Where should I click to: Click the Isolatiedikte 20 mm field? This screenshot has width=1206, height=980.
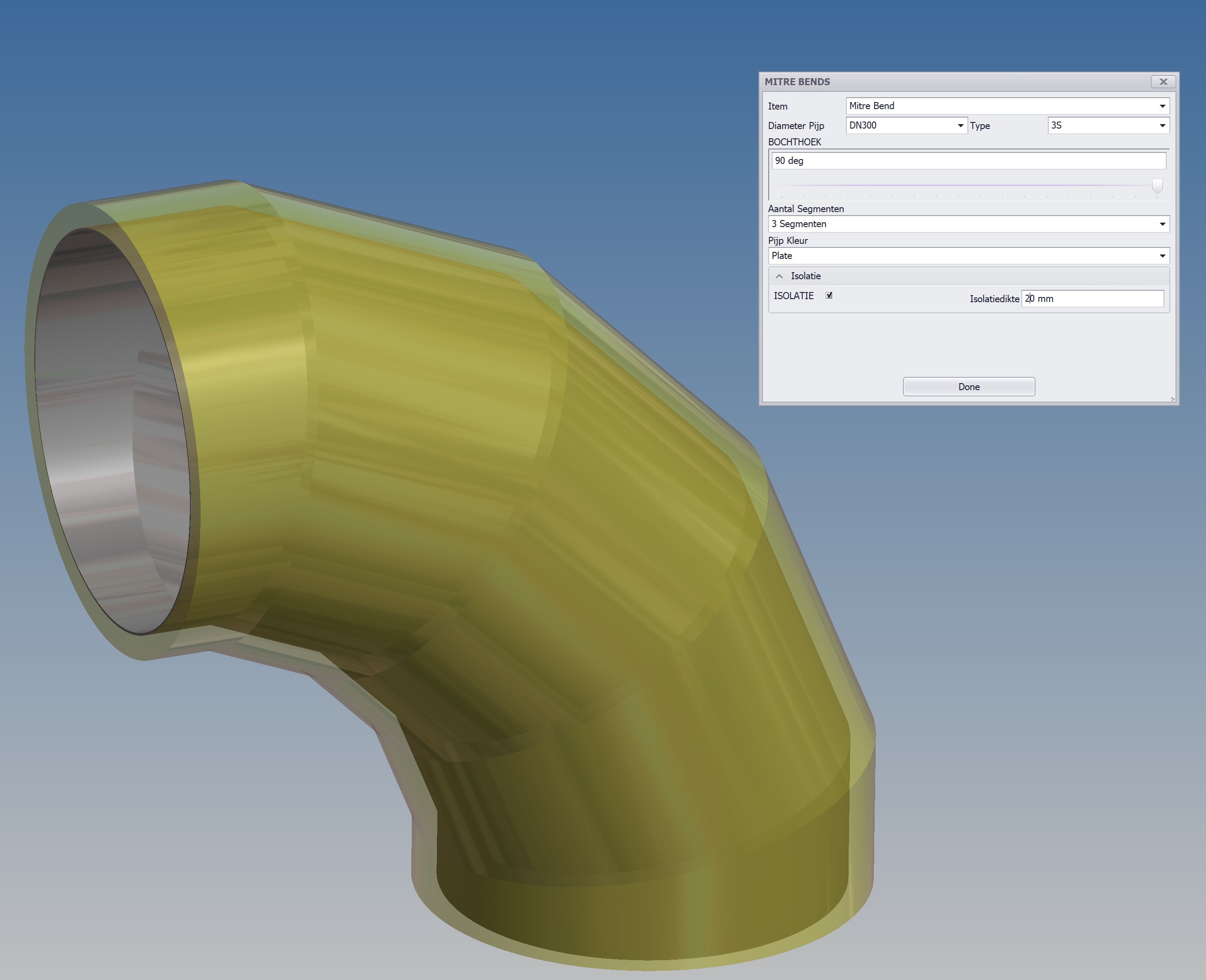coord(1092,299)
